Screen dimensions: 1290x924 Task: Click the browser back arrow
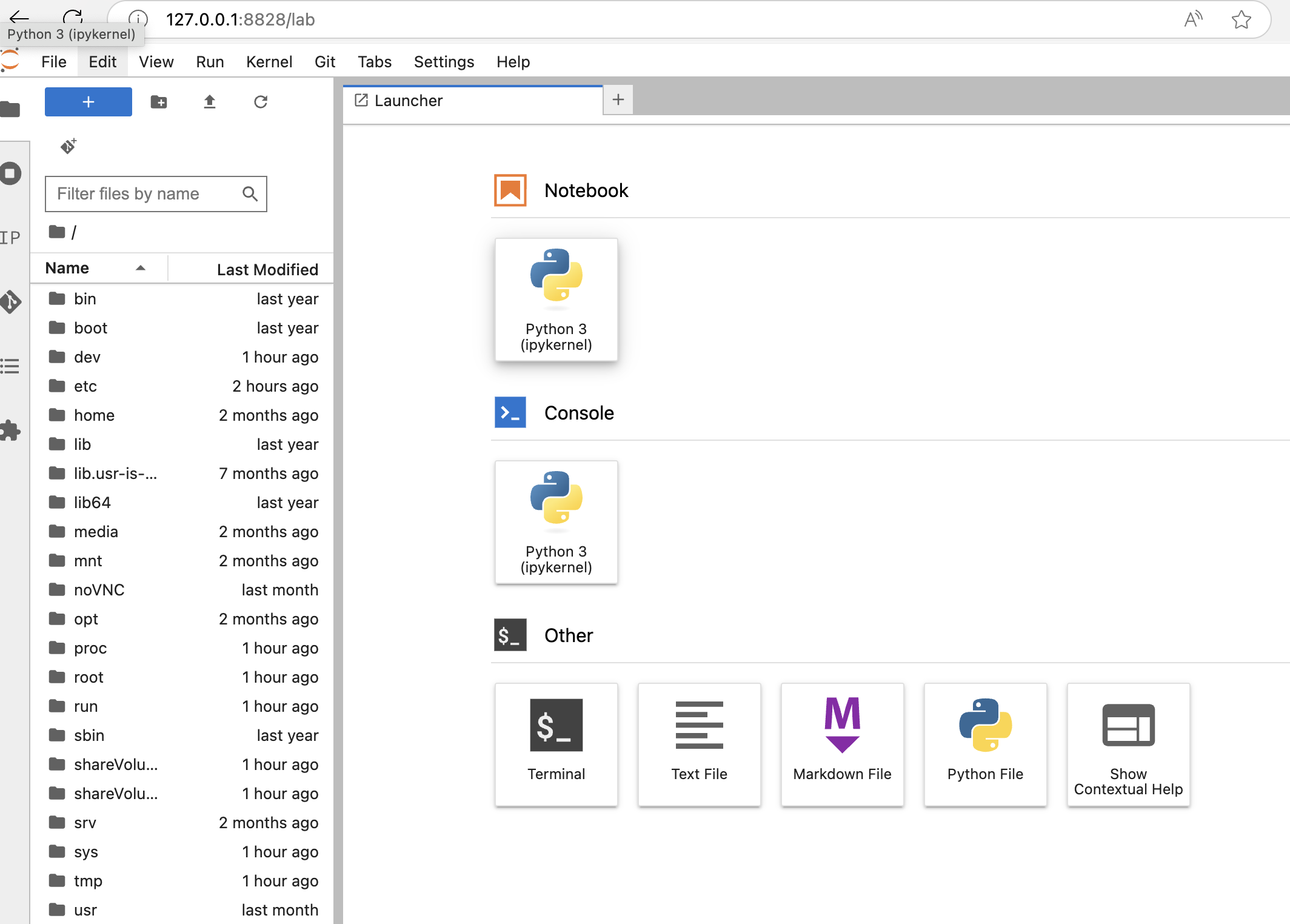pyautogui.click(x=19, y=18)
